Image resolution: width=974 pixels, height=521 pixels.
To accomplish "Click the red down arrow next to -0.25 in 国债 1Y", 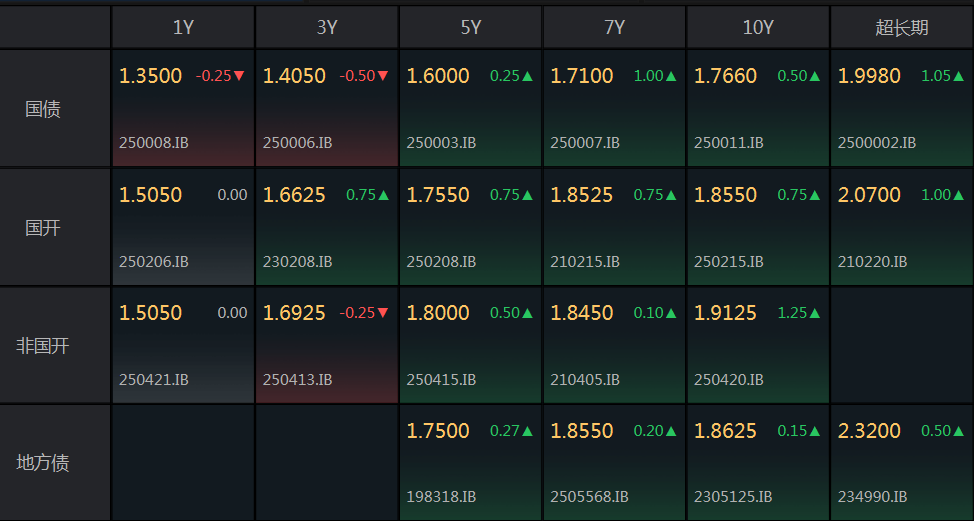I will click(x=239, y=76).
